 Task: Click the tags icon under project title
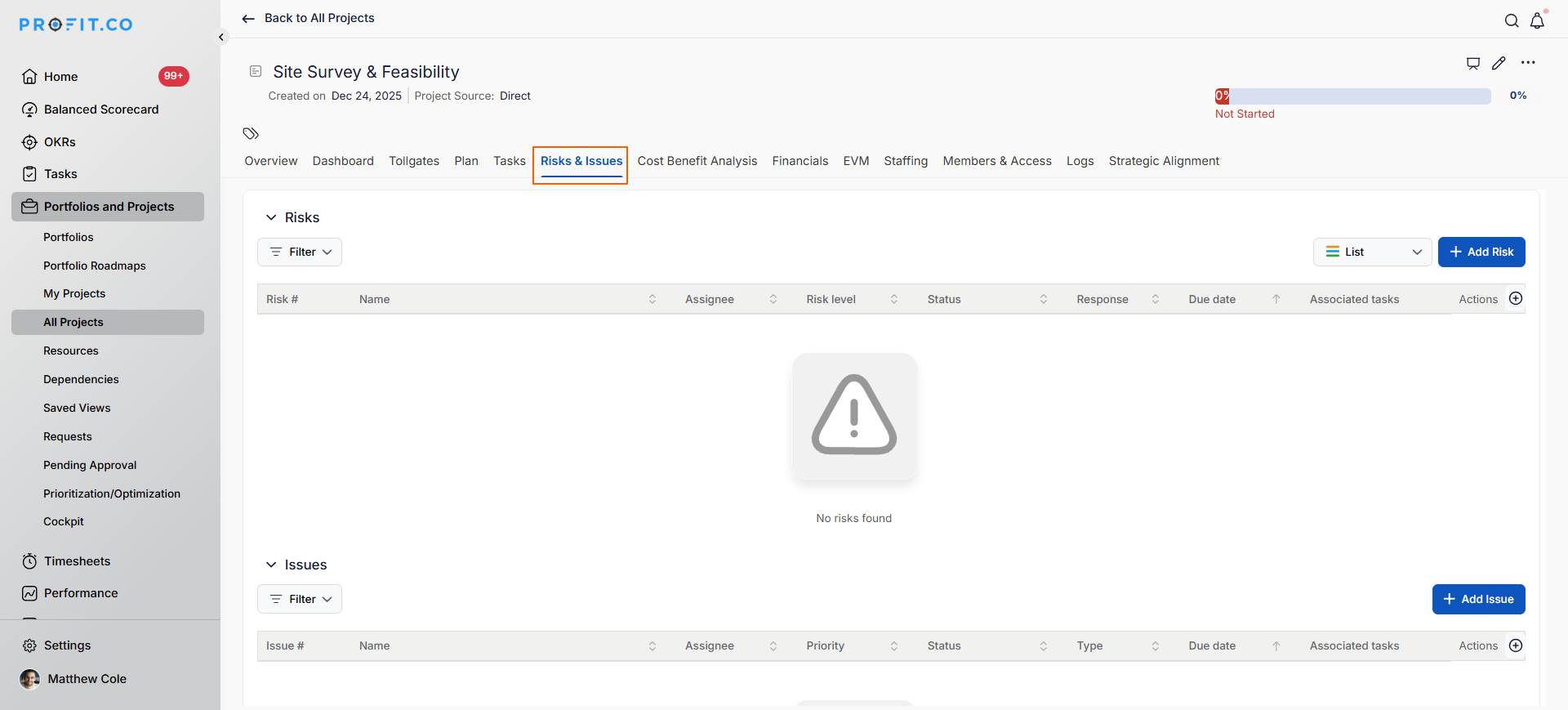(x=251, y=133)
